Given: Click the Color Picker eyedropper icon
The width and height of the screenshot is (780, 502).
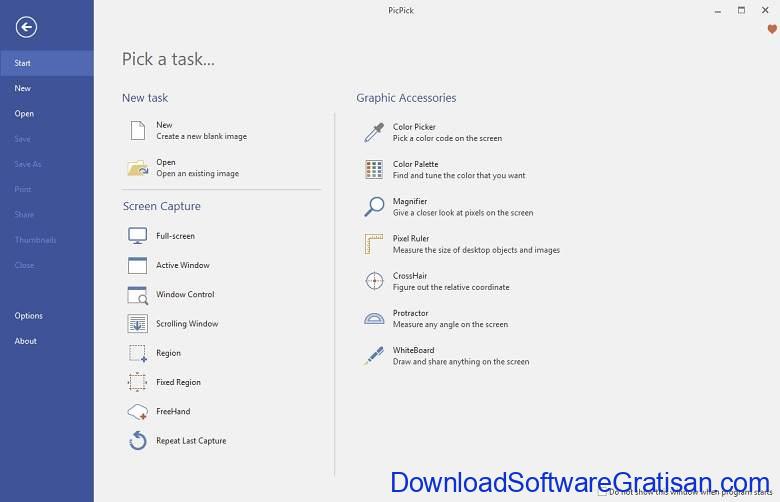Looking at the screenshot, I should pos(374,132).
